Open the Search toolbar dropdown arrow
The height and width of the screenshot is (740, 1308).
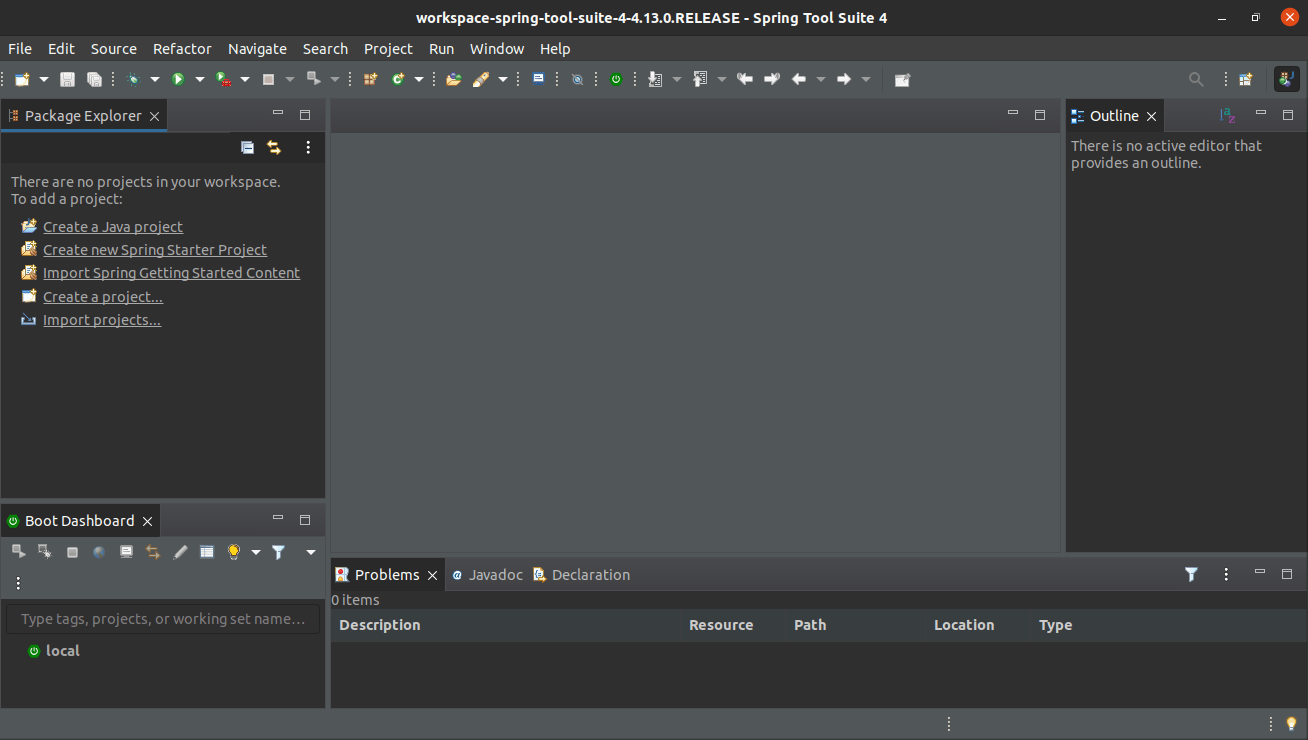coord(503,80)
